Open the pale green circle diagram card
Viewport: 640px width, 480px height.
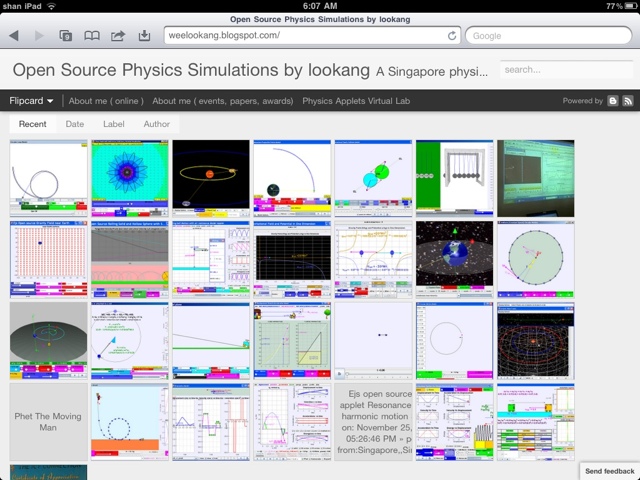pyautogui.click(x=536, y=260)
